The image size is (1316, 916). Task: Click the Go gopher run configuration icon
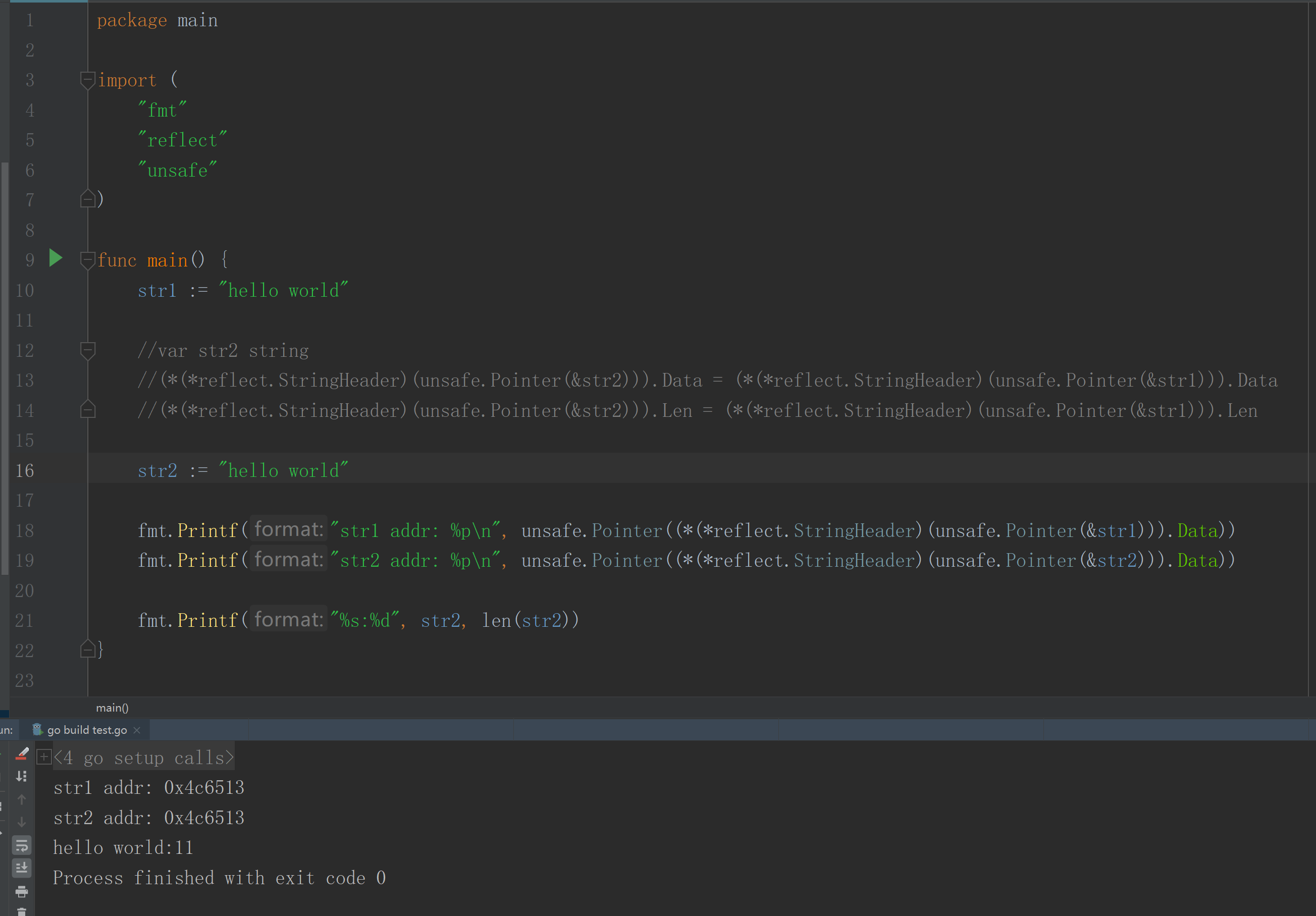37,729
